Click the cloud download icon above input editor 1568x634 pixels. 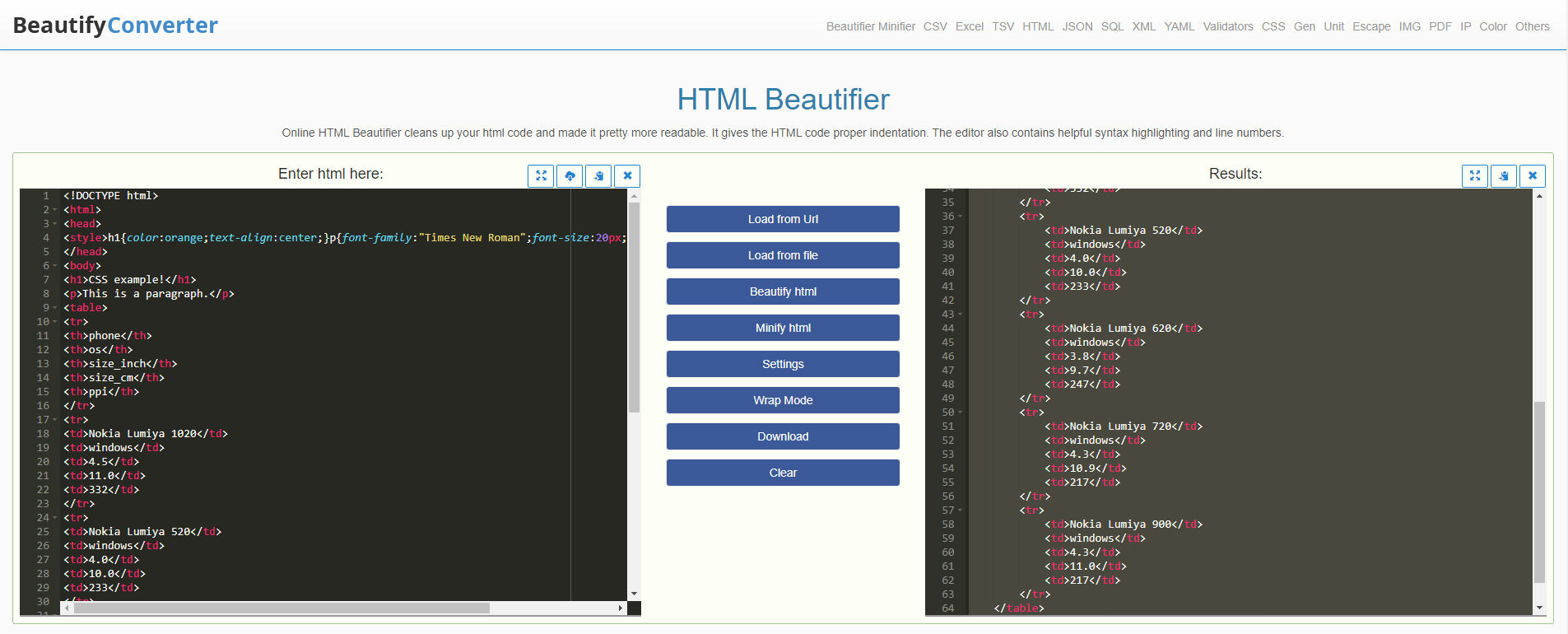click(570, 175)
